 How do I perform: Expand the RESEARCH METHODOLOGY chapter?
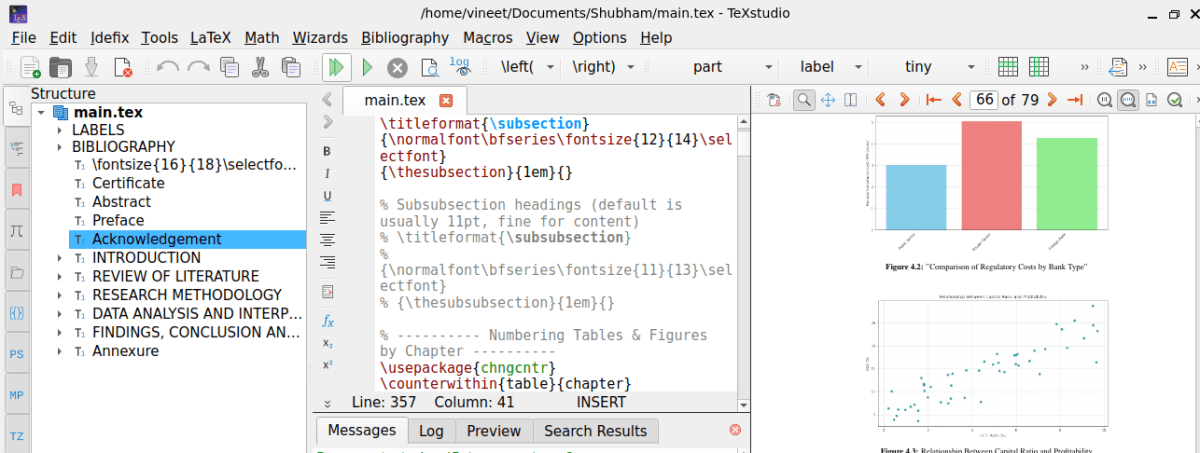click(x=60, y=295)
